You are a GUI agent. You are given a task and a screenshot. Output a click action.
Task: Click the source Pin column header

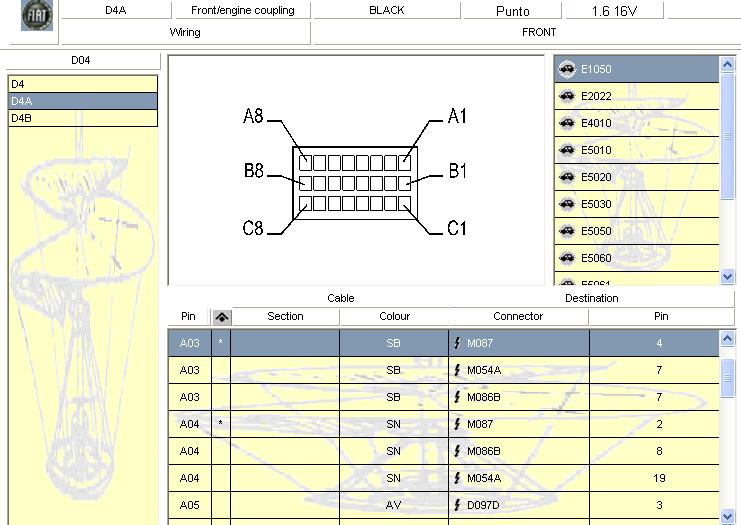[188, 316]
